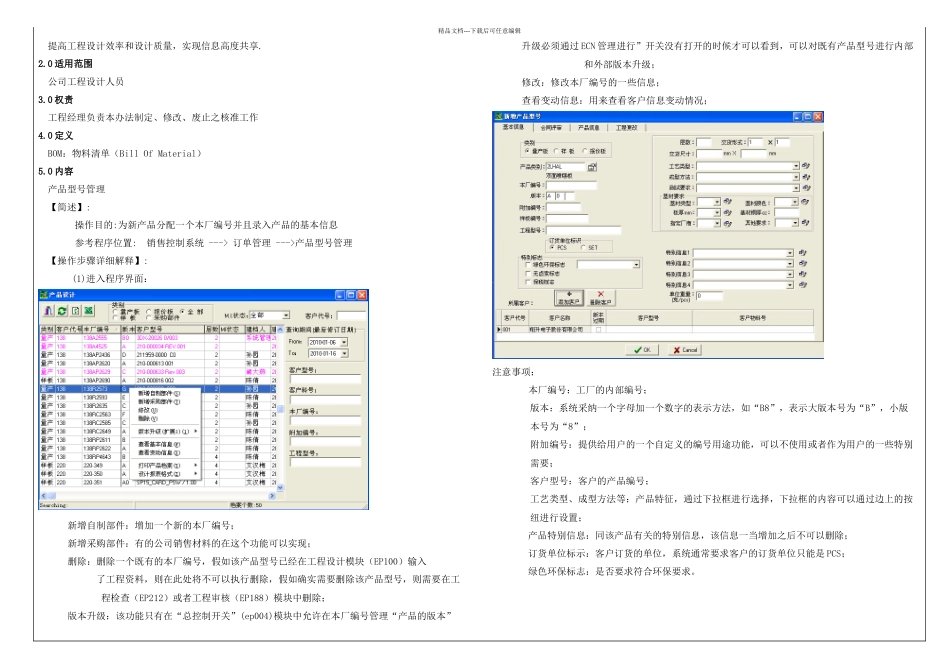This screenshot has height=672, width=950.
Task: Click settings icon beside 特殊信息1 dropdown
Action: [803, 253]
